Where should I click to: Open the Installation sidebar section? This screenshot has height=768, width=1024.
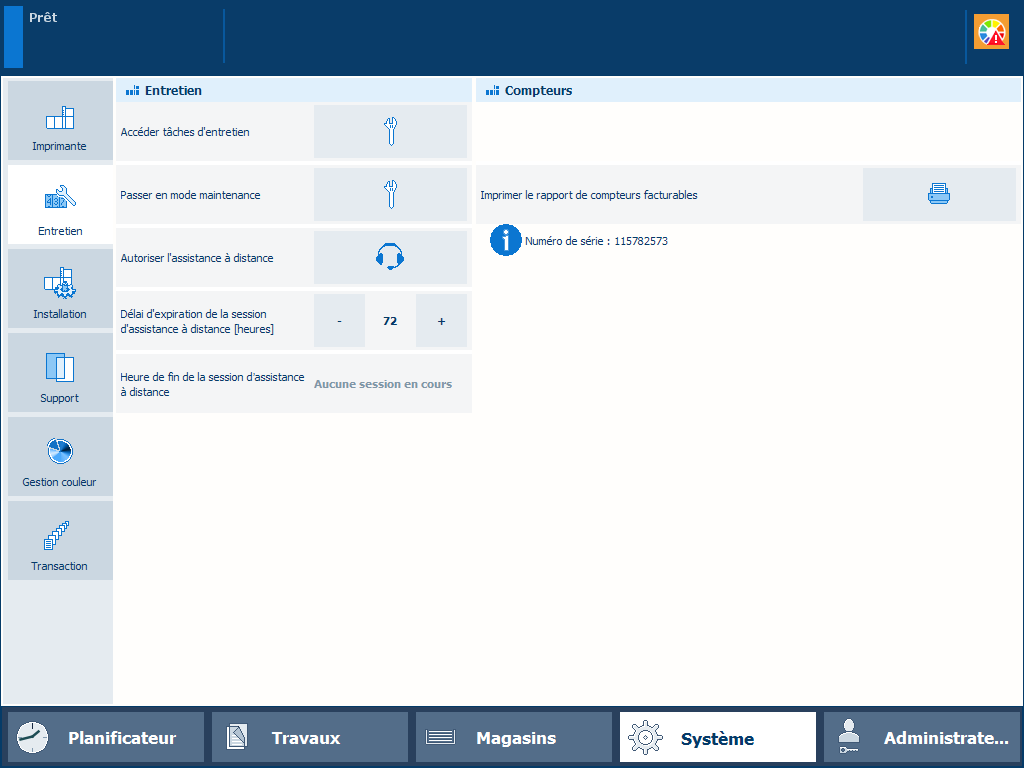tap(60, 289)
